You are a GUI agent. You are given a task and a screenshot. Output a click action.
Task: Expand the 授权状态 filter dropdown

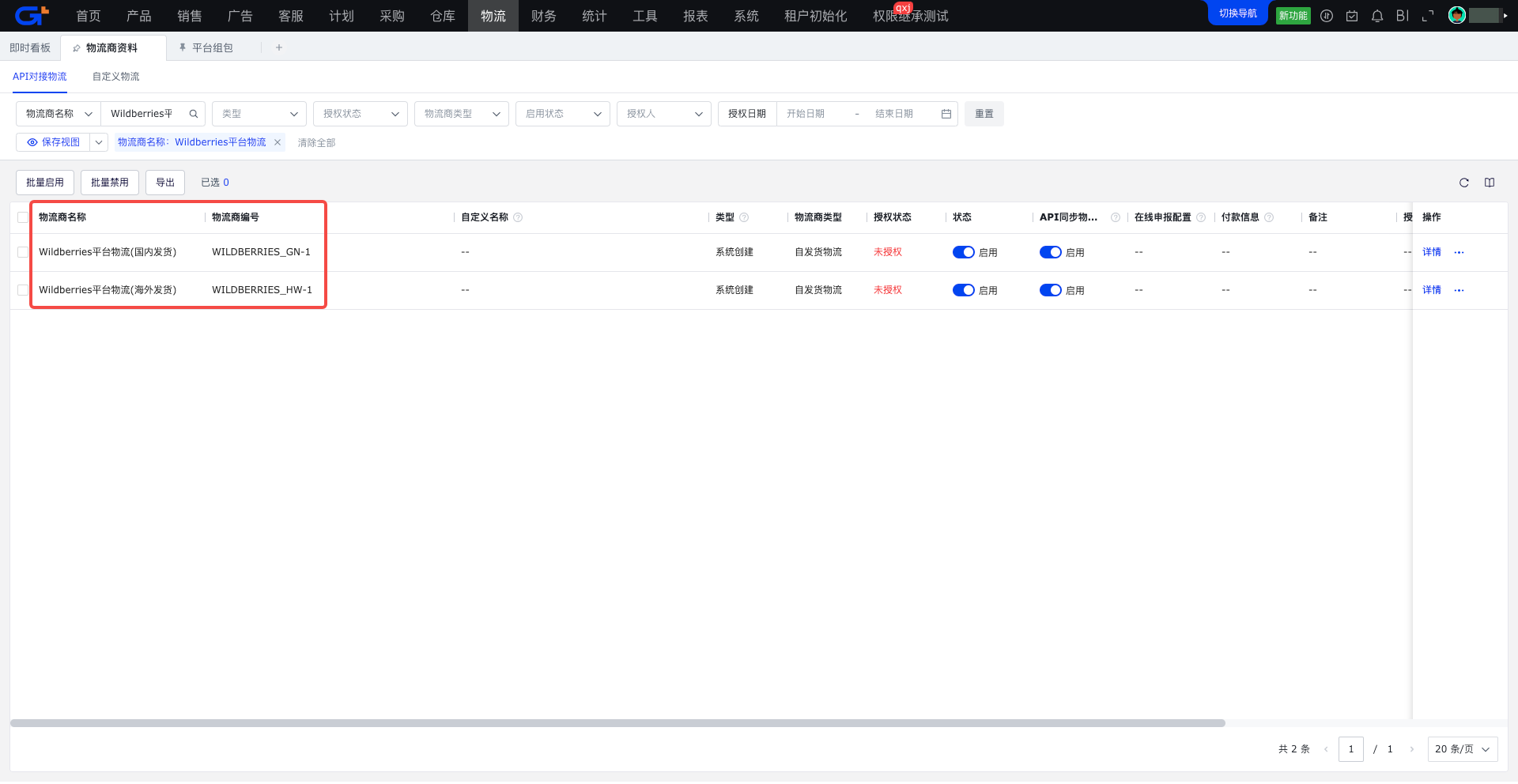tap(361, 114)
